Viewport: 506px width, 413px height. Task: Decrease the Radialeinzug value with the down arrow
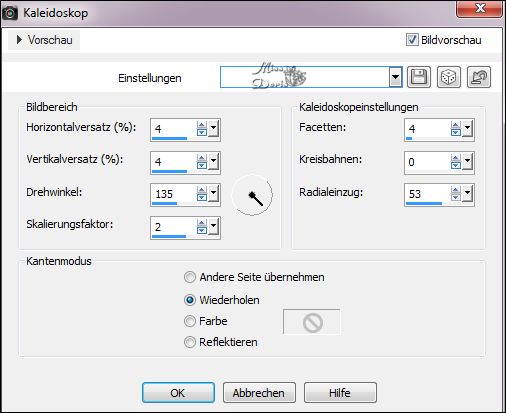click(x=455, y=197)
